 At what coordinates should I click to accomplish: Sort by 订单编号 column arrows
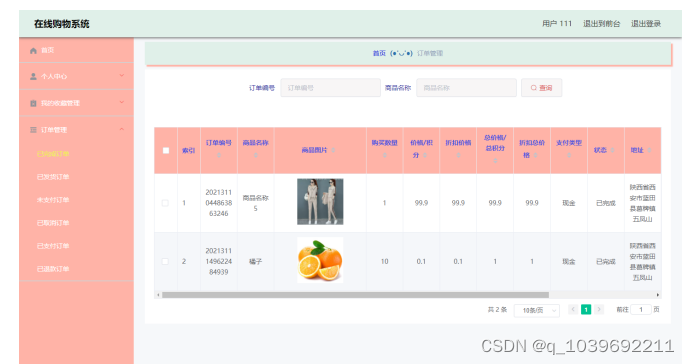pos(219,155)
